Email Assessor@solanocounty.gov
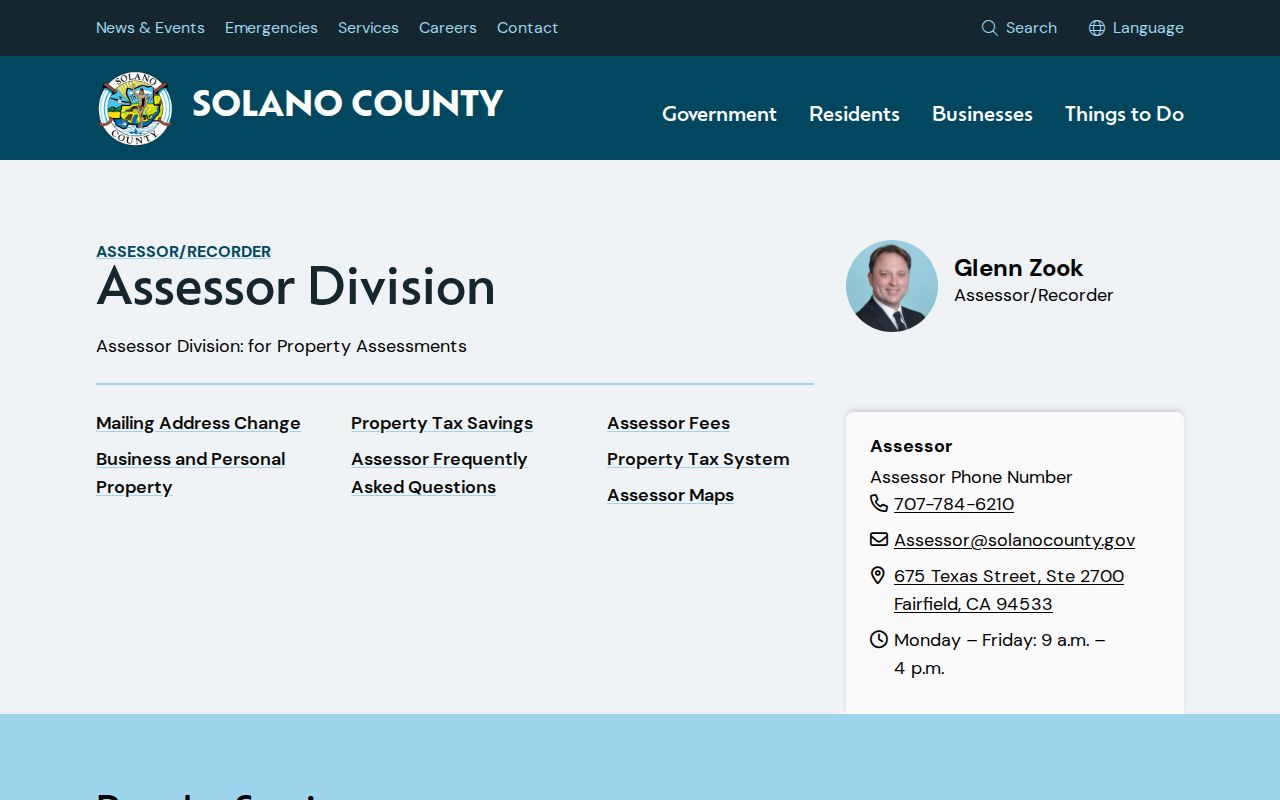The width and height of the screenshot is (1280, 800). coord(1014,540)
